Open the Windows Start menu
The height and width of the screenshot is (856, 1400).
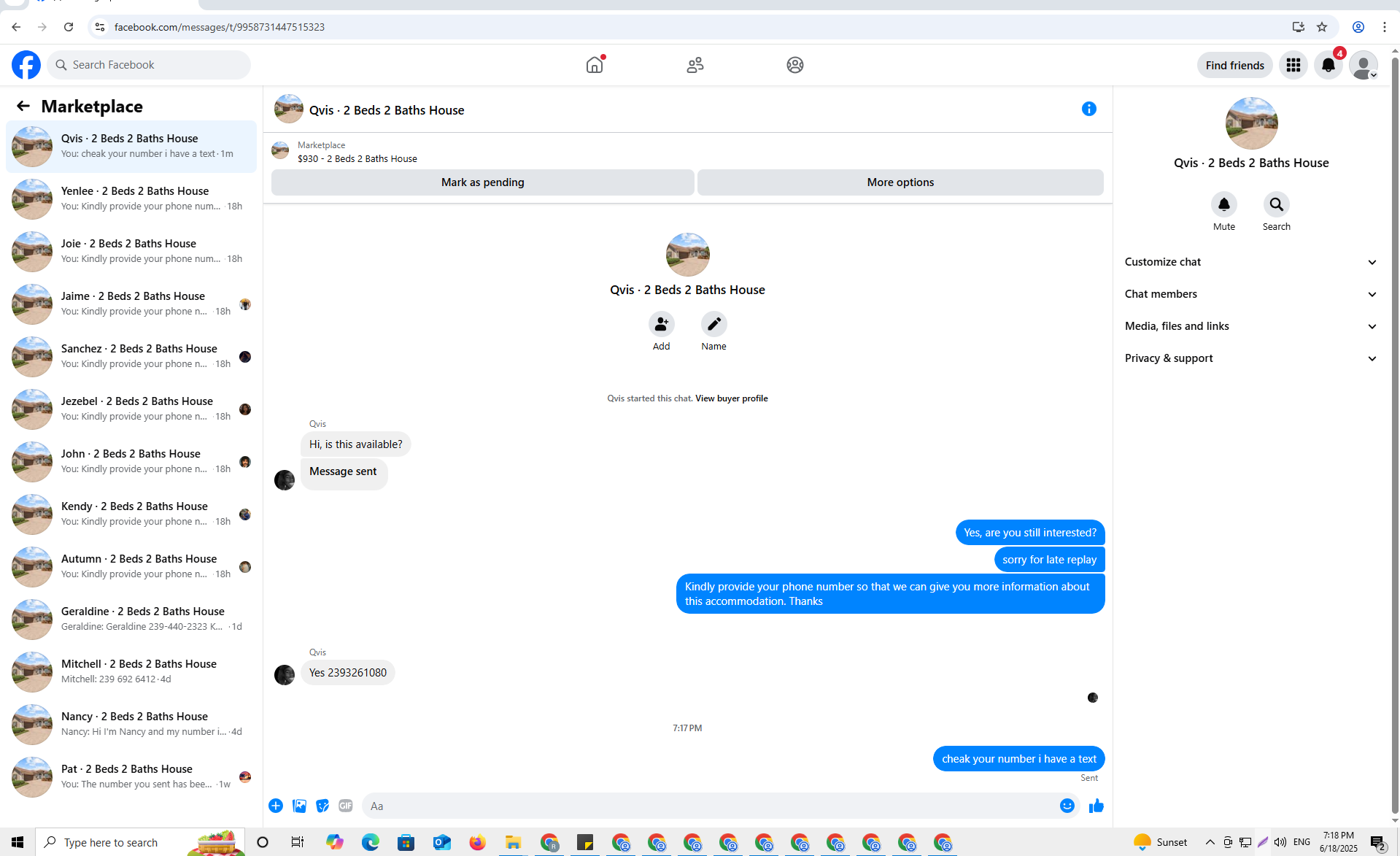tap(18, 842)
